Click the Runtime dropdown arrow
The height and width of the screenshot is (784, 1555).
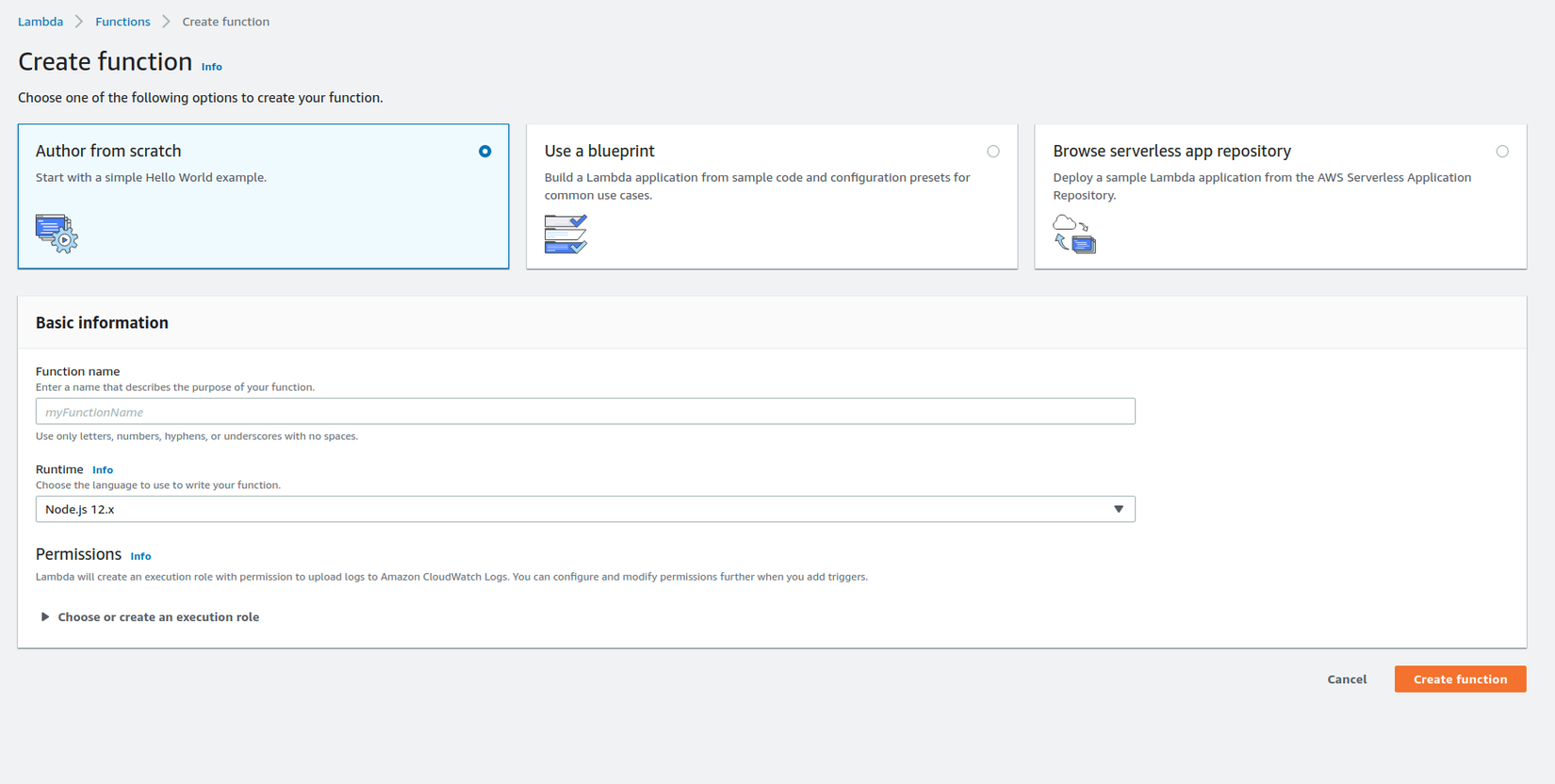[1119, 510]
